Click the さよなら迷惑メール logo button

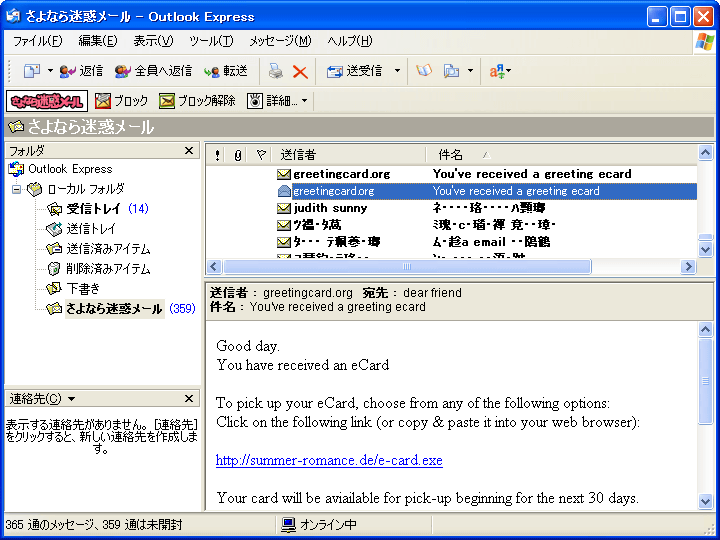tap(46, 101)
